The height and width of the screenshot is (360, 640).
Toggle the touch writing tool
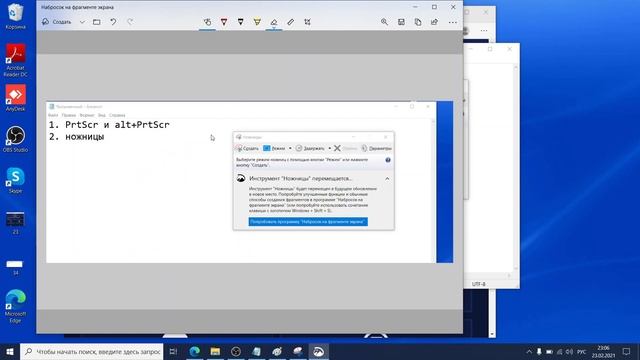click(207, 22)
